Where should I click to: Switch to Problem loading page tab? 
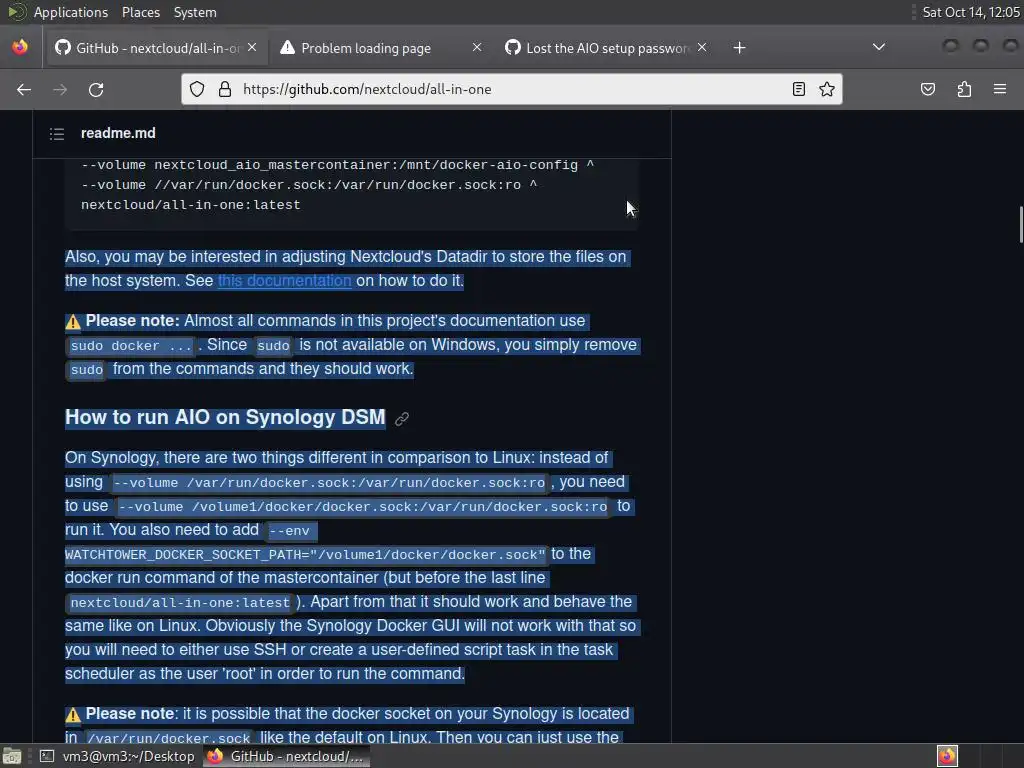(x=366, y=48)
